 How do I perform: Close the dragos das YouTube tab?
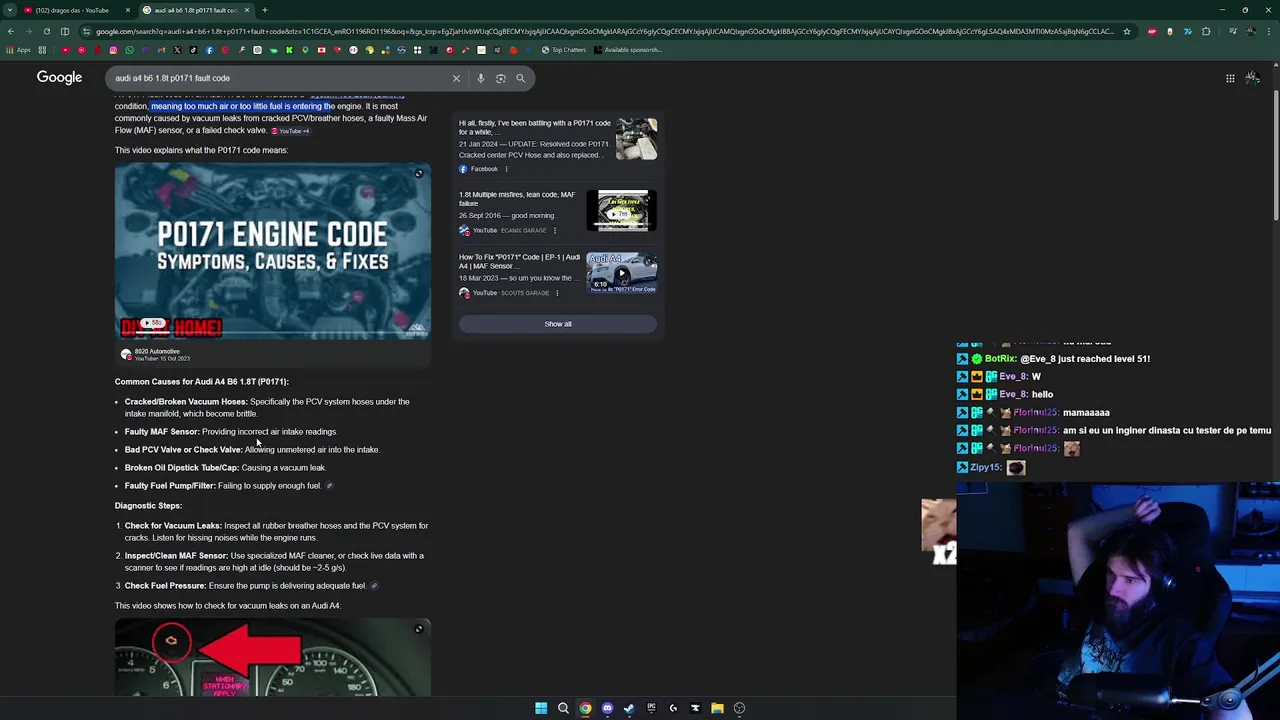click(128, 10)
